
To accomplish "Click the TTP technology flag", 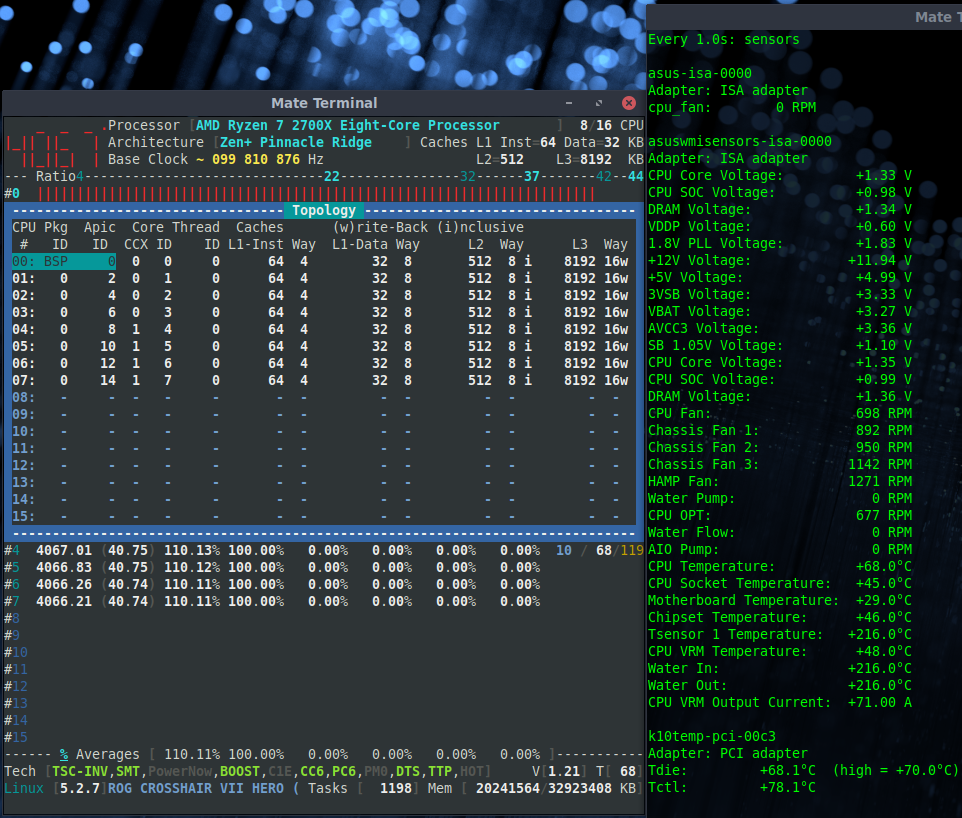I will click(x=439, y=771).
